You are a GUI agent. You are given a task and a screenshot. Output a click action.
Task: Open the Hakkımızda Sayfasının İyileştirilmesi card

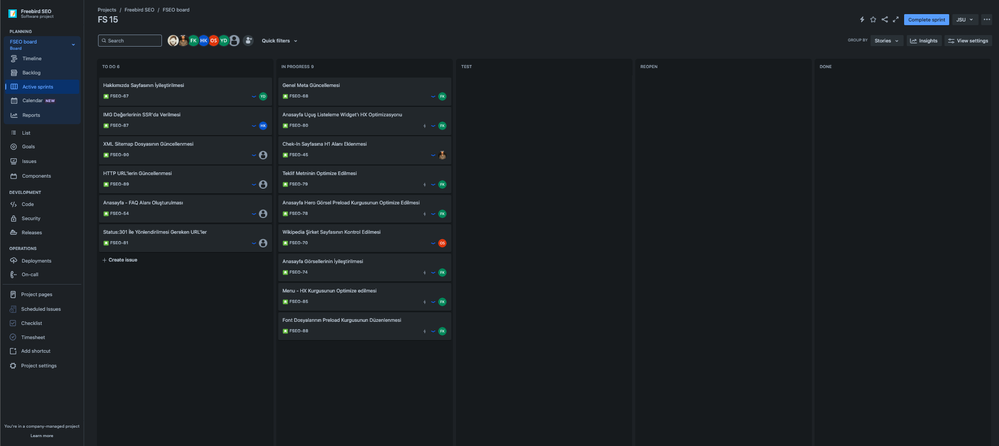click(x=185, y=91)
